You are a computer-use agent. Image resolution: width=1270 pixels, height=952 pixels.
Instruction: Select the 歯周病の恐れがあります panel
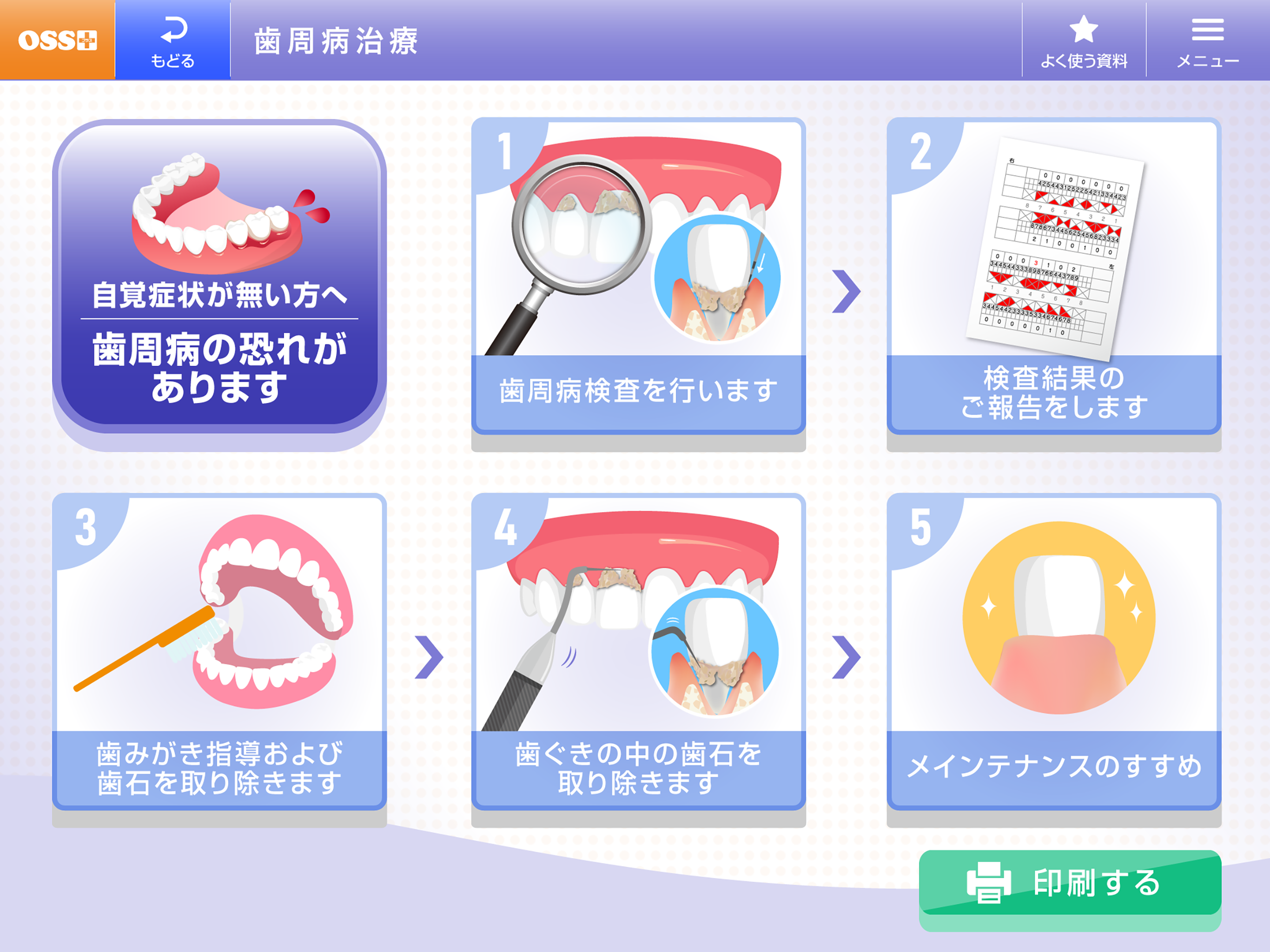[219, 276]
